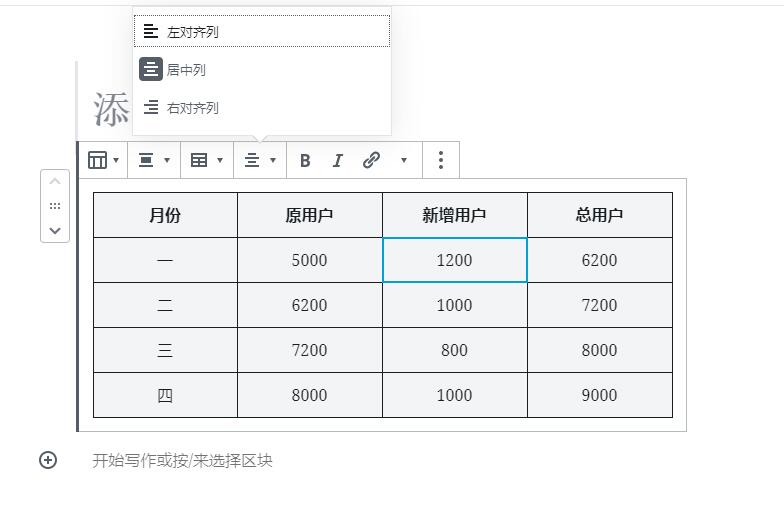
Task: Click the 6200 cell in the 总用户 column
Action: point(600,260)
